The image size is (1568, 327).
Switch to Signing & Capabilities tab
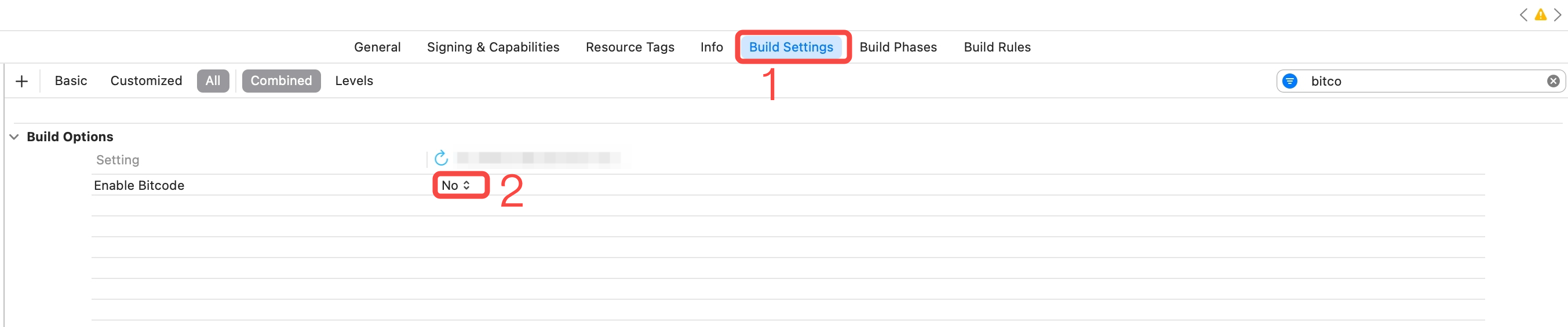493,47
